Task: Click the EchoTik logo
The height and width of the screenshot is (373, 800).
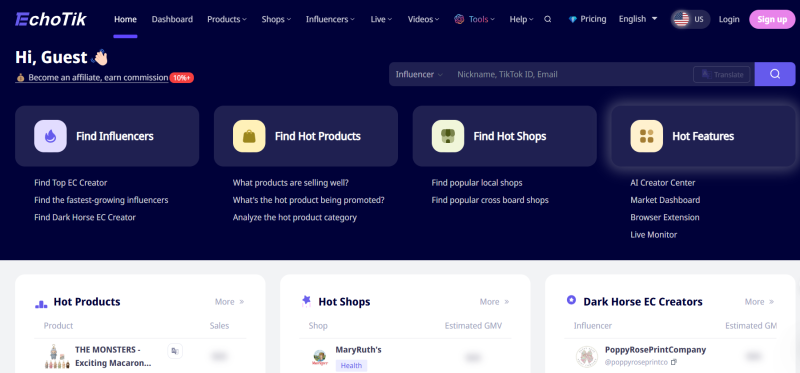Action: pos(51,19)
